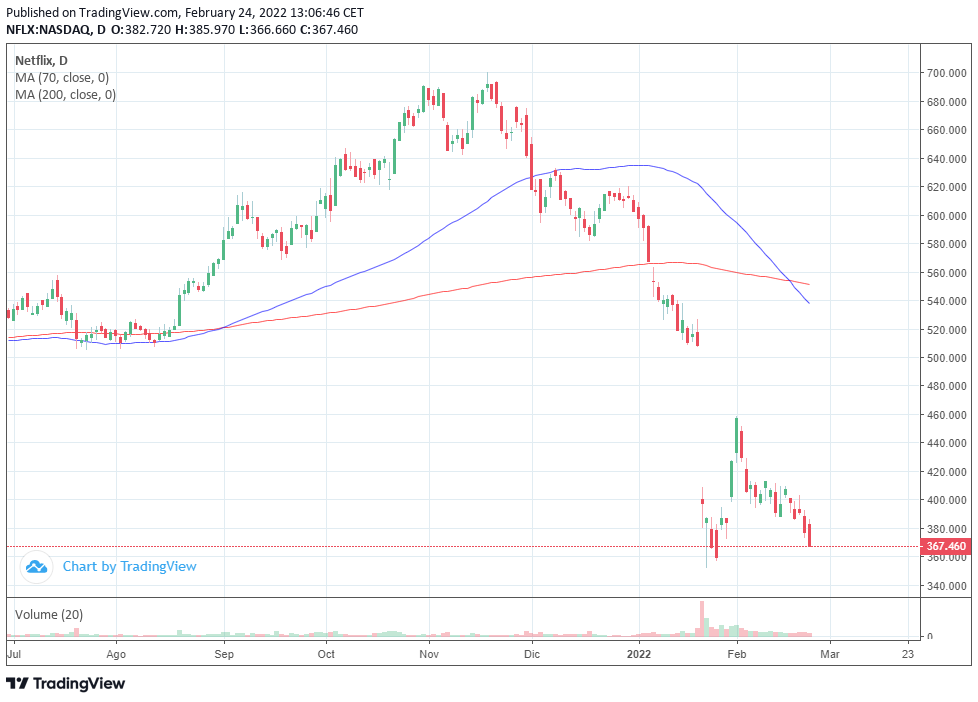Click the 660.000 price axis label
The width and height of the screenshot is (978, 702).
click(947, 130)
